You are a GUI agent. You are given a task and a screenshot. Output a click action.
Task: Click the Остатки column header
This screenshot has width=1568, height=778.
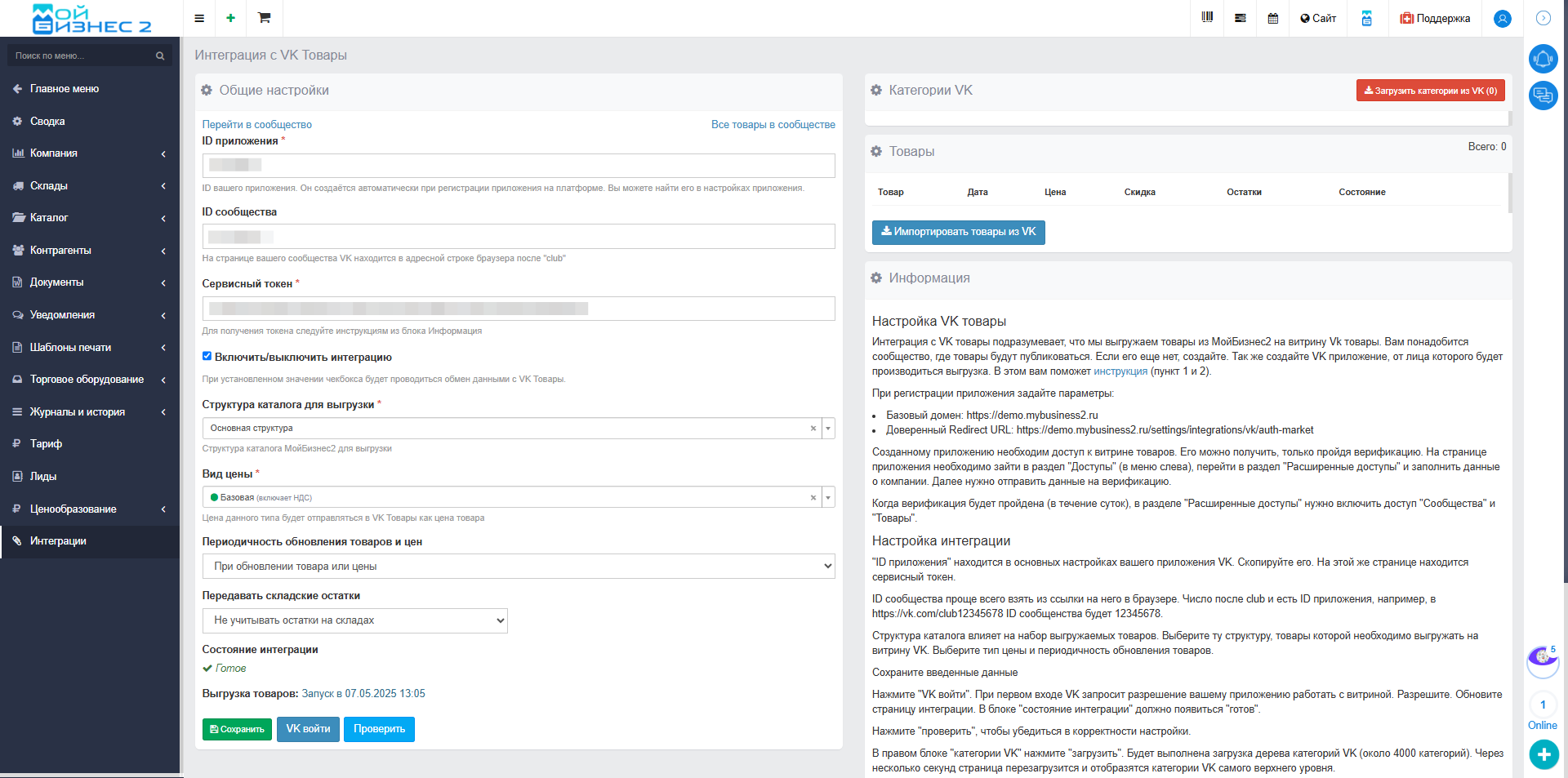pos(1244,193)
